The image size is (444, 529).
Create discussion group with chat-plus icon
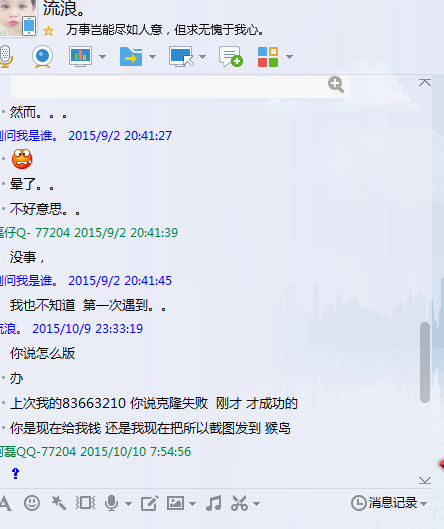(231, 56)
